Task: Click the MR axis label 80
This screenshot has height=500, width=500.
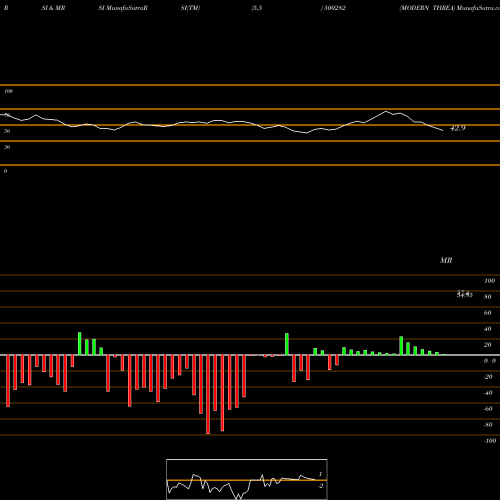Action: click(488, 297)
